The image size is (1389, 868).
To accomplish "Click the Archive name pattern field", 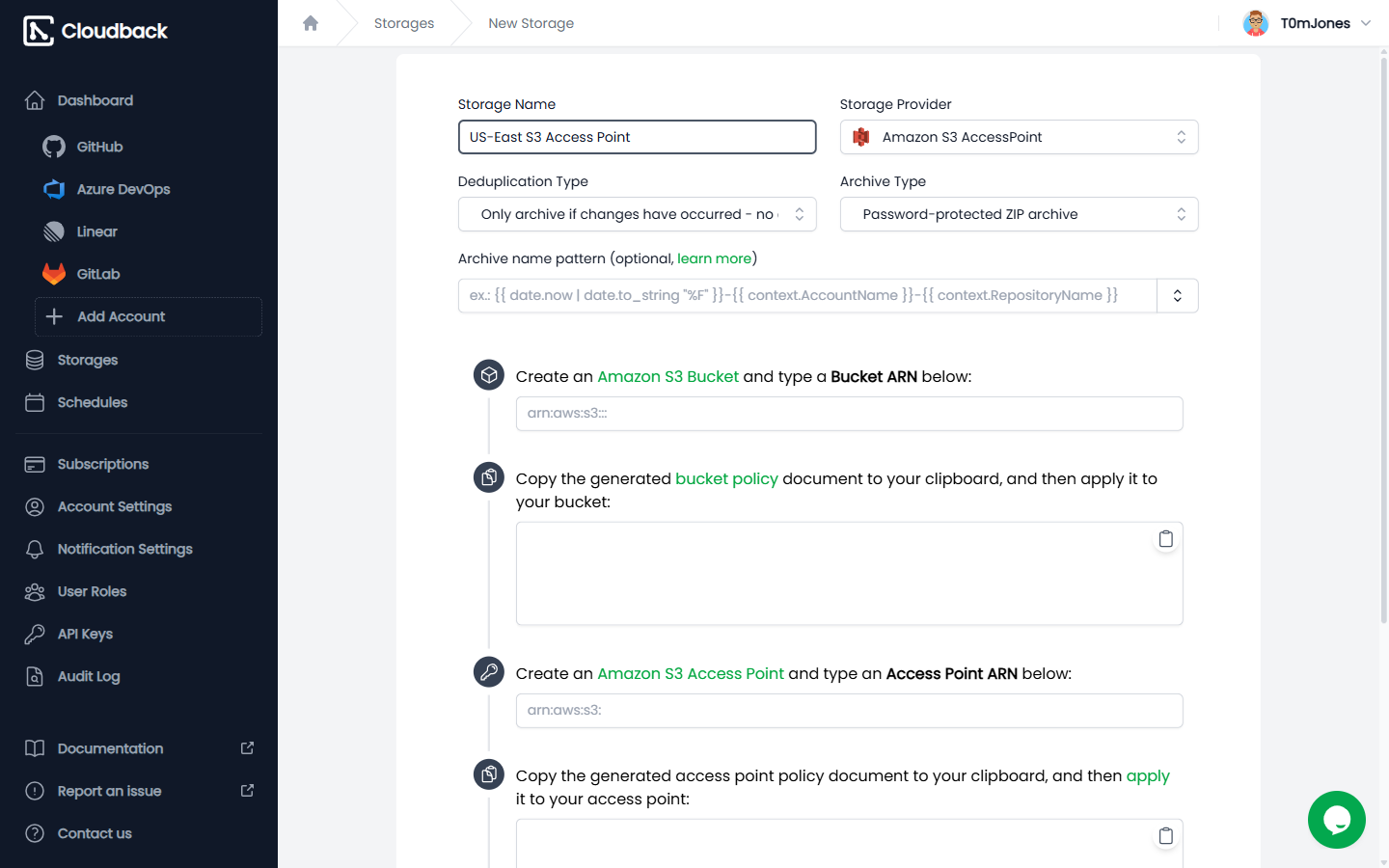I will (x=807, y=296).
